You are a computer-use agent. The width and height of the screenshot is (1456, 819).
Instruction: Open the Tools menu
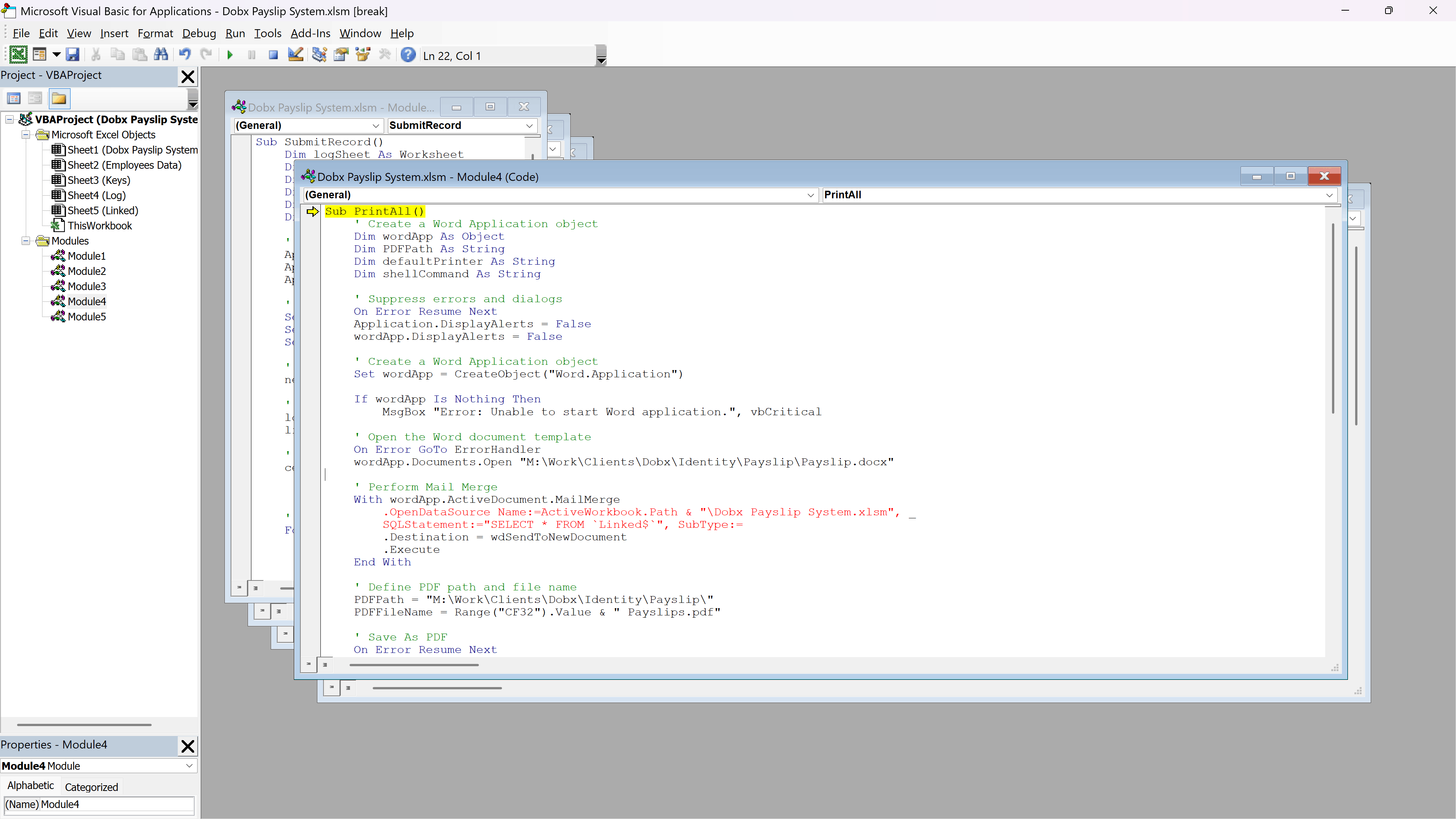pos(267,33)
